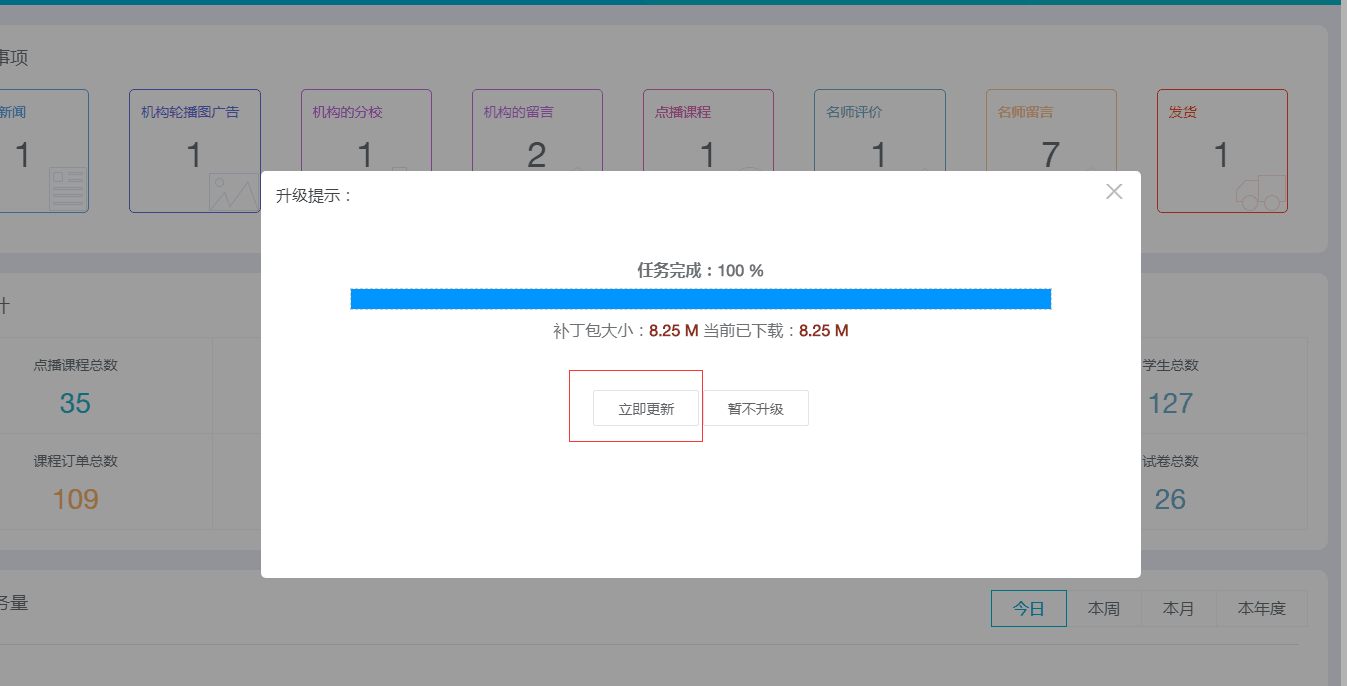Switch to the 本月 tab
1347x686 pixels.
1179,608
